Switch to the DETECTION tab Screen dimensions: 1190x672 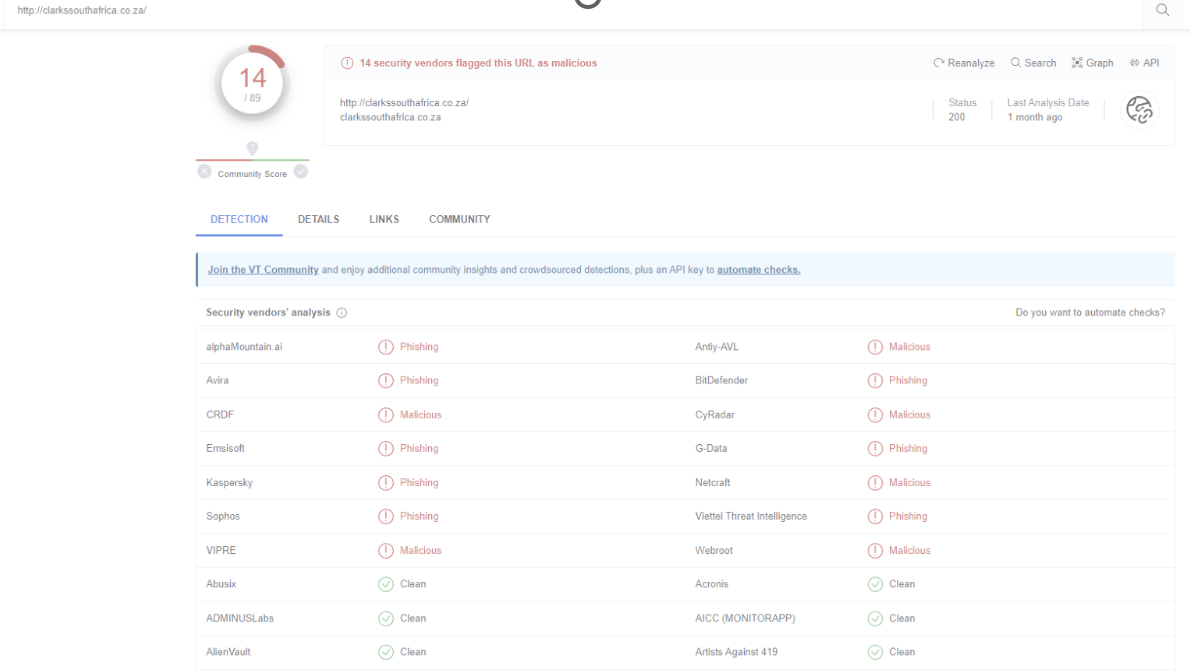pyautogui.click(x=239, y=219)
